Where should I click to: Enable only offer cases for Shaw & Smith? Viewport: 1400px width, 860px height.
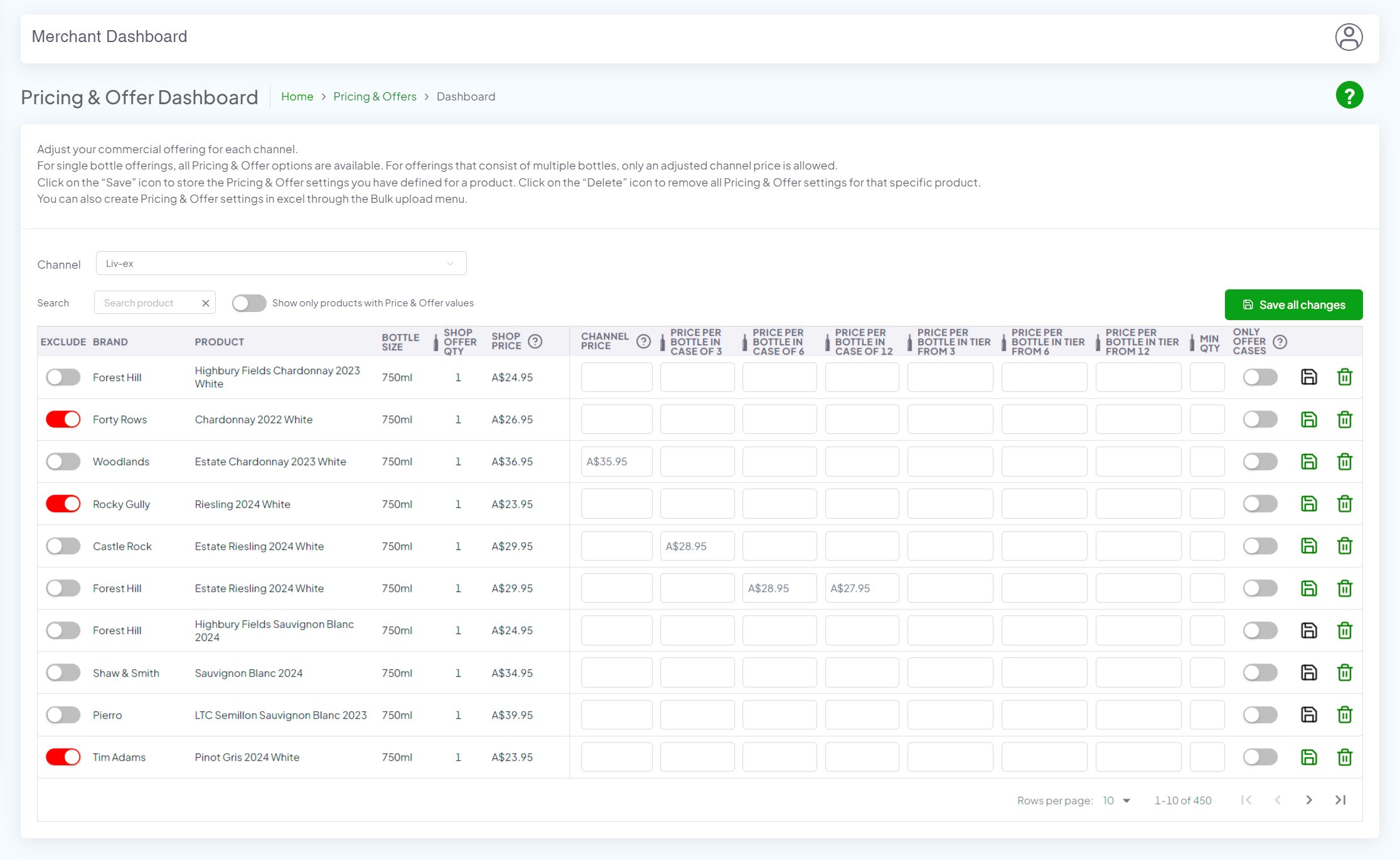point(1260,673)
